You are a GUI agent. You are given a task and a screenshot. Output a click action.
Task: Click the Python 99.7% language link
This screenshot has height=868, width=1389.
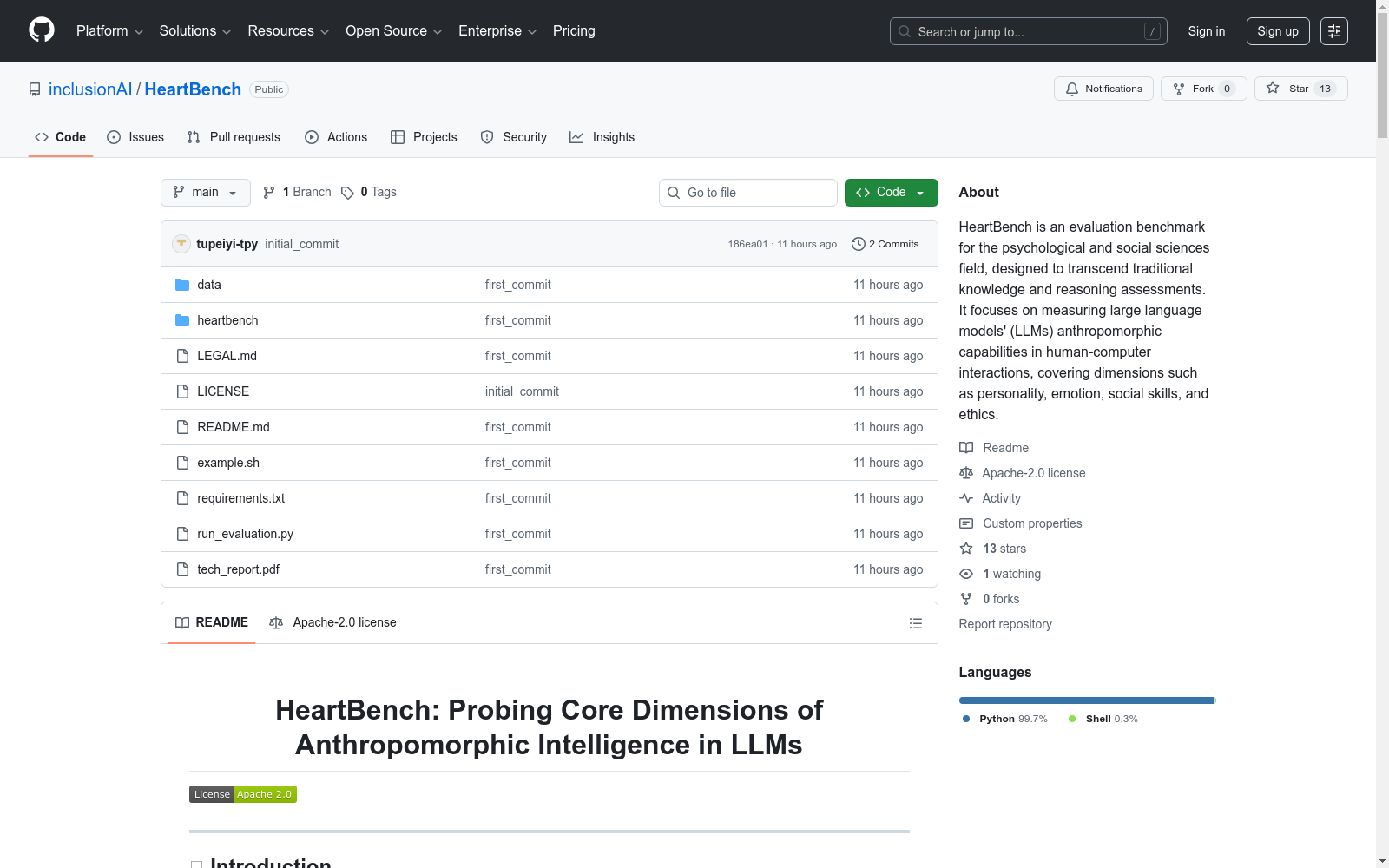tap(1005, 719)
